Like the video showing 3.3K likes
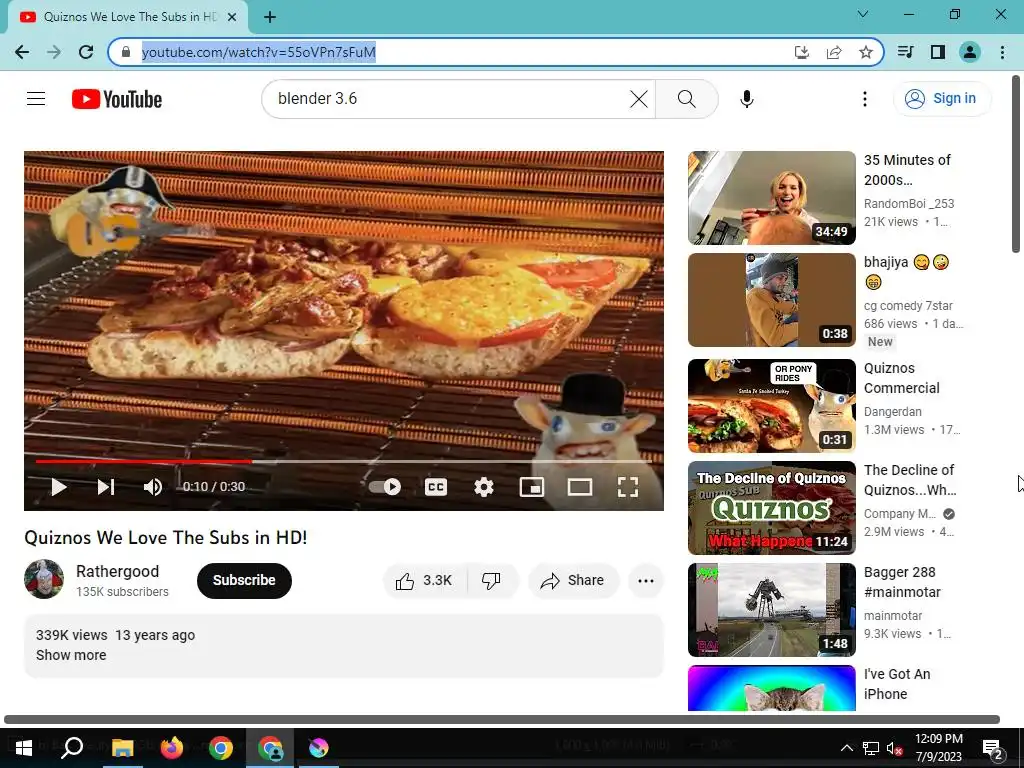The height and width of the screenshot is (768, 1024). click(x=425, y=581)
